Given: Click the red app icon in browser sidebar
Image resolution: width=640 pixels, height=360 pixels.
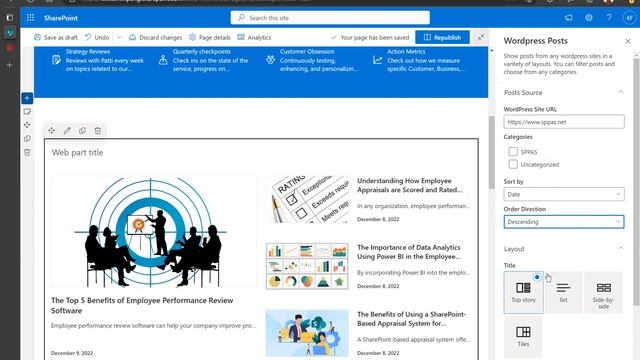Looking at the screenshot, I should pos(10,48).
